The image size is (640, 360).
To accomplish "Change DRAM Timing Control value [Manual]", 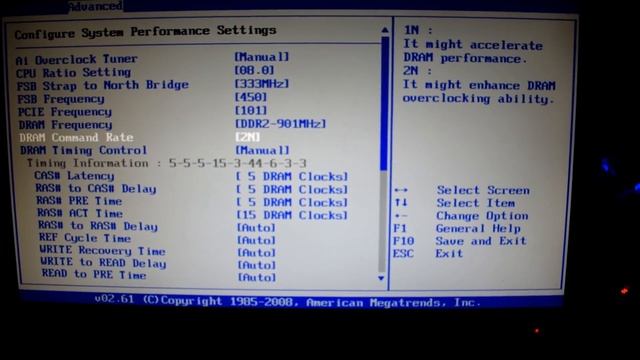I will tap(262, 150).
